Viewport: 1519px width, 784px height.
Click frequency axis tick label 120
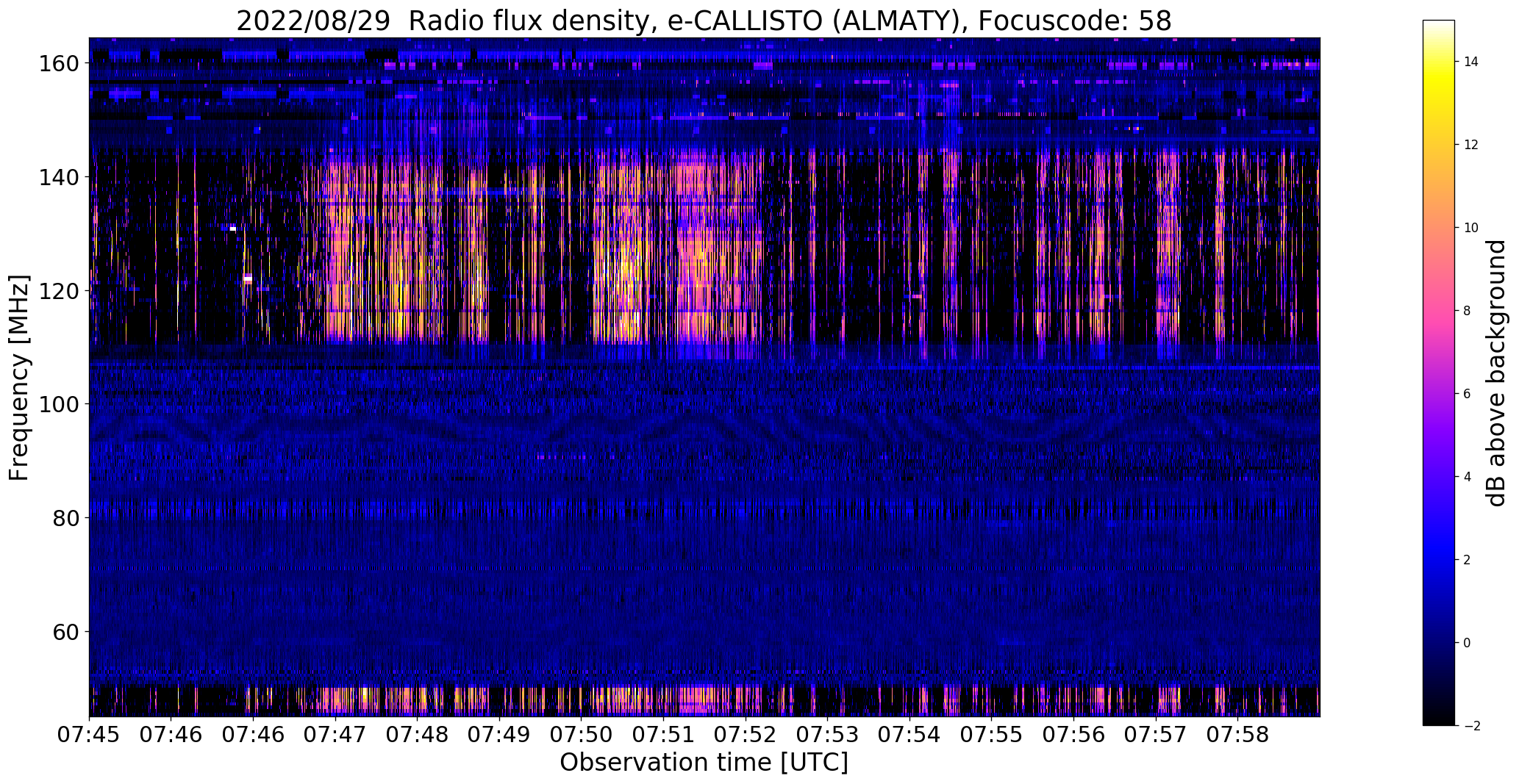[x=60, y=291]
